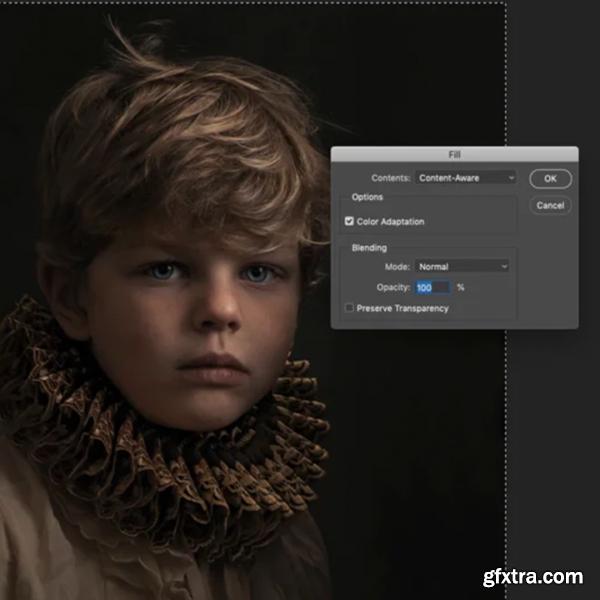Click the Fill dialog title bar

pos(454,155)
